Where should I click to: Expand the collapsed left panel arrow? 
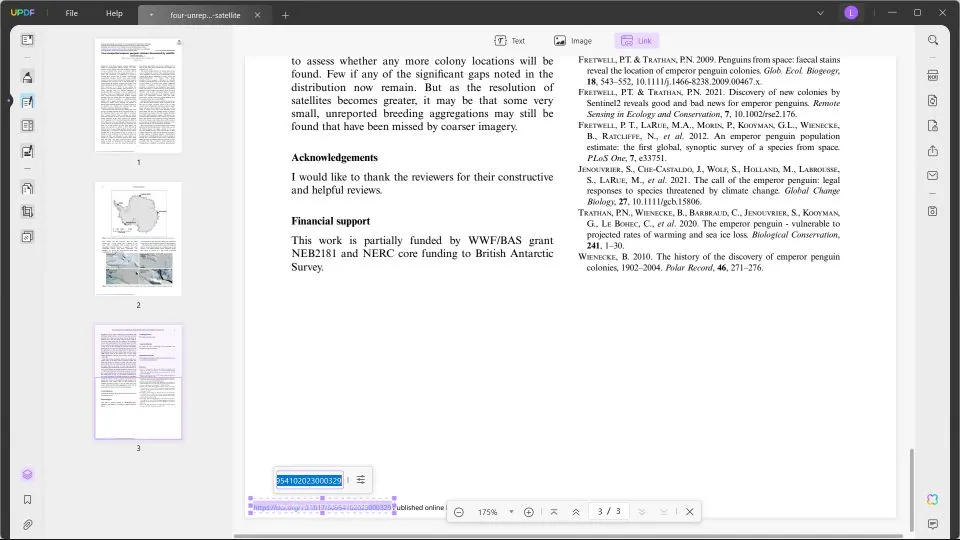click(x=9, y=100)
